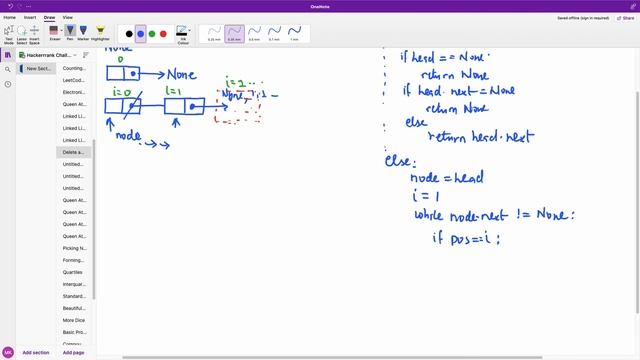Image resolution: width=640 pixels, height=360 pixels.
Task: Open the LeetCod... page
Action: click(74, 80)
